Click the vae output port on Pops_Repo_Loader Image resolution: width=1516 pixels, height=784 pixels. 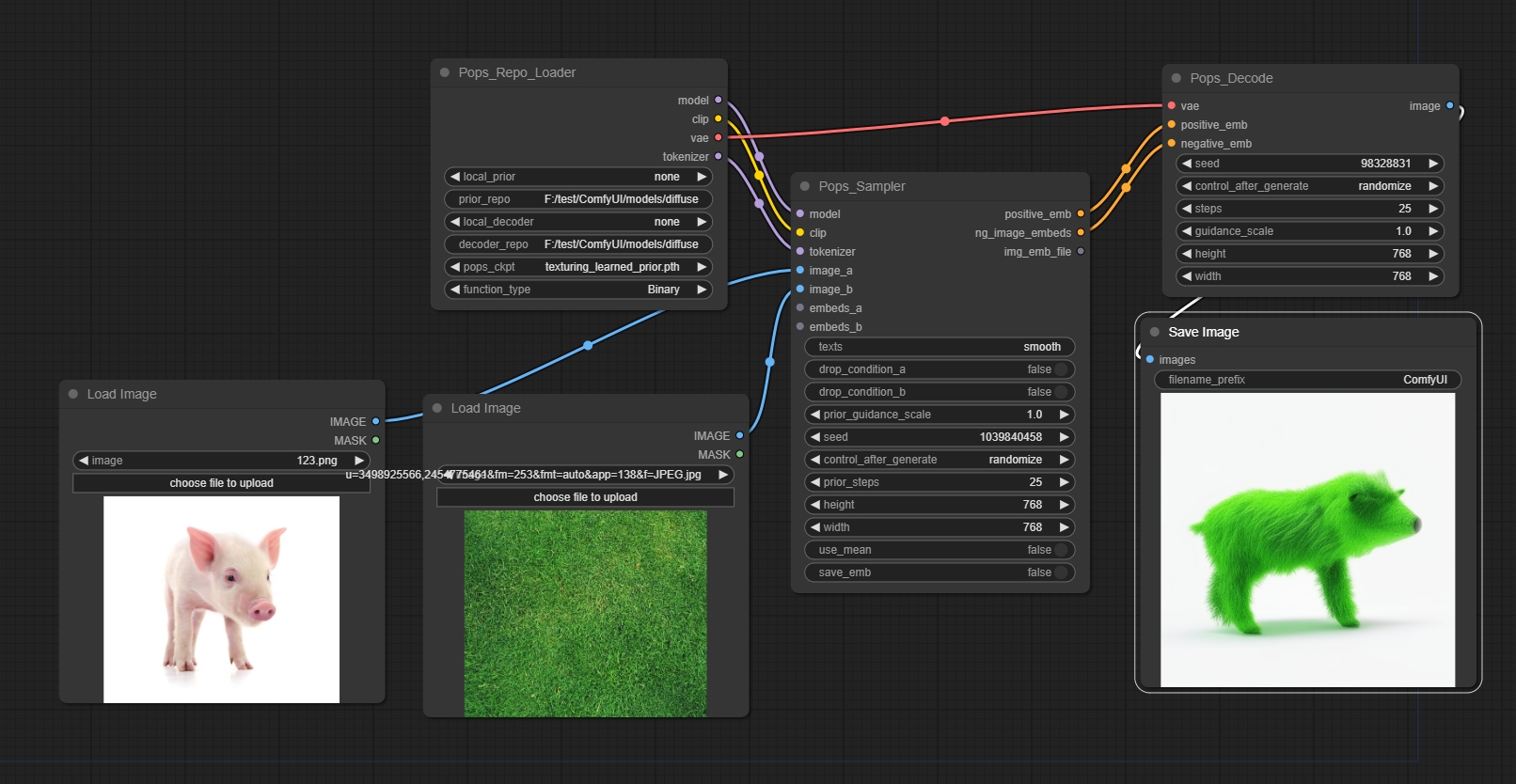(x=719, y=137)
